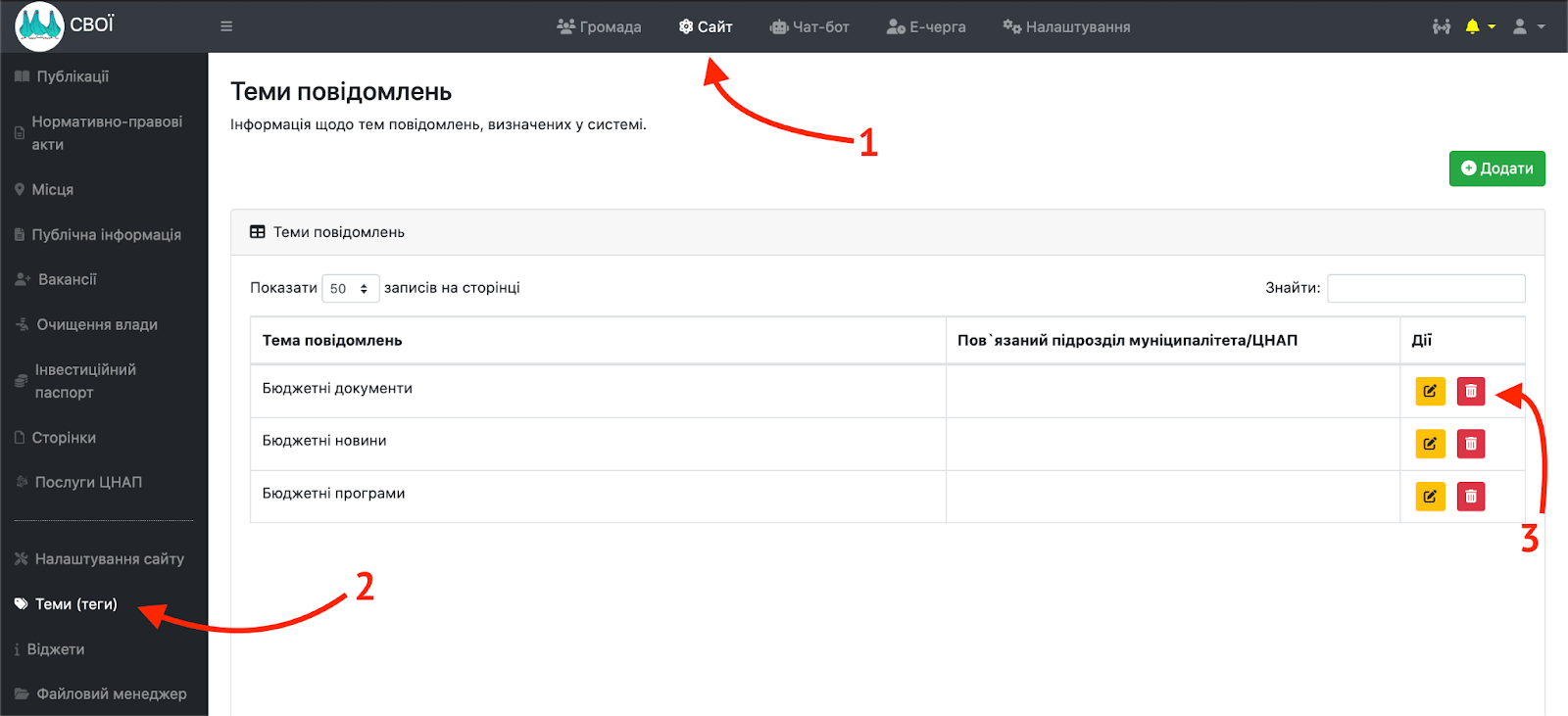Open the notifications bell menu
The height and width of the screenshot is (716, 1568).
click(1478, 26)
